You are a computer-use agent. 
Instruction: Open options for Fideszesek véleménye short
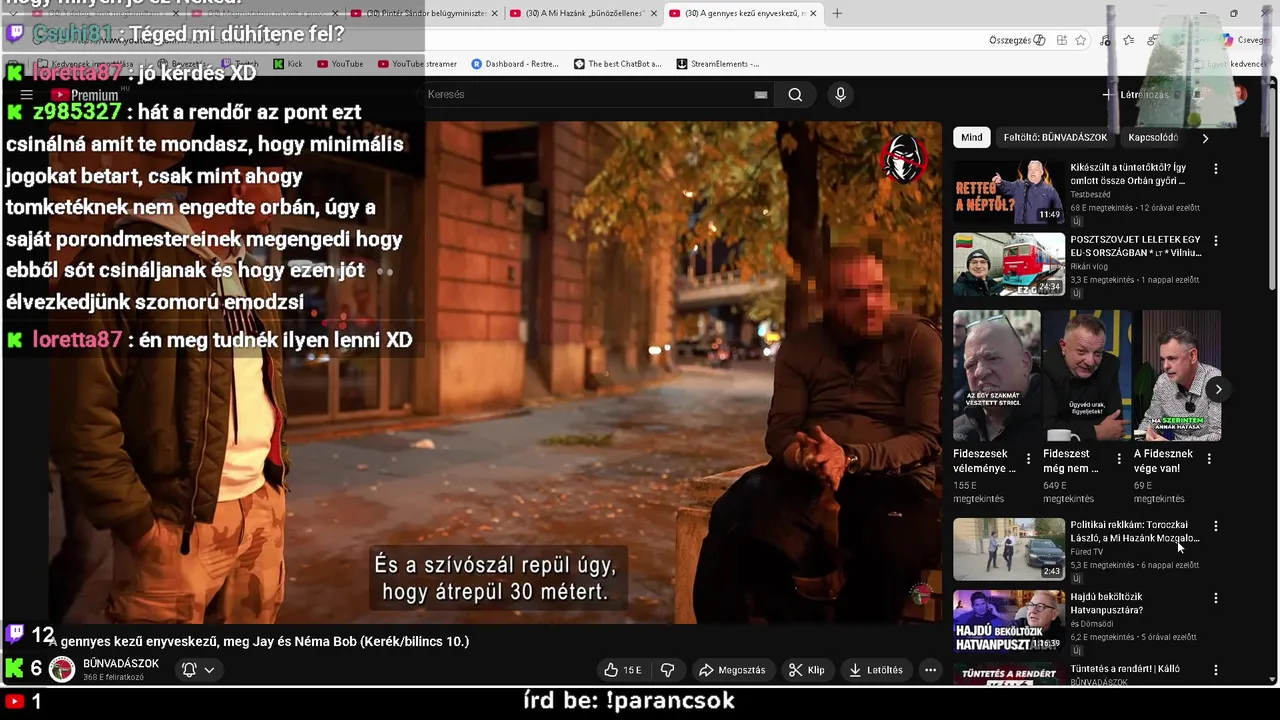[1028, 459]
